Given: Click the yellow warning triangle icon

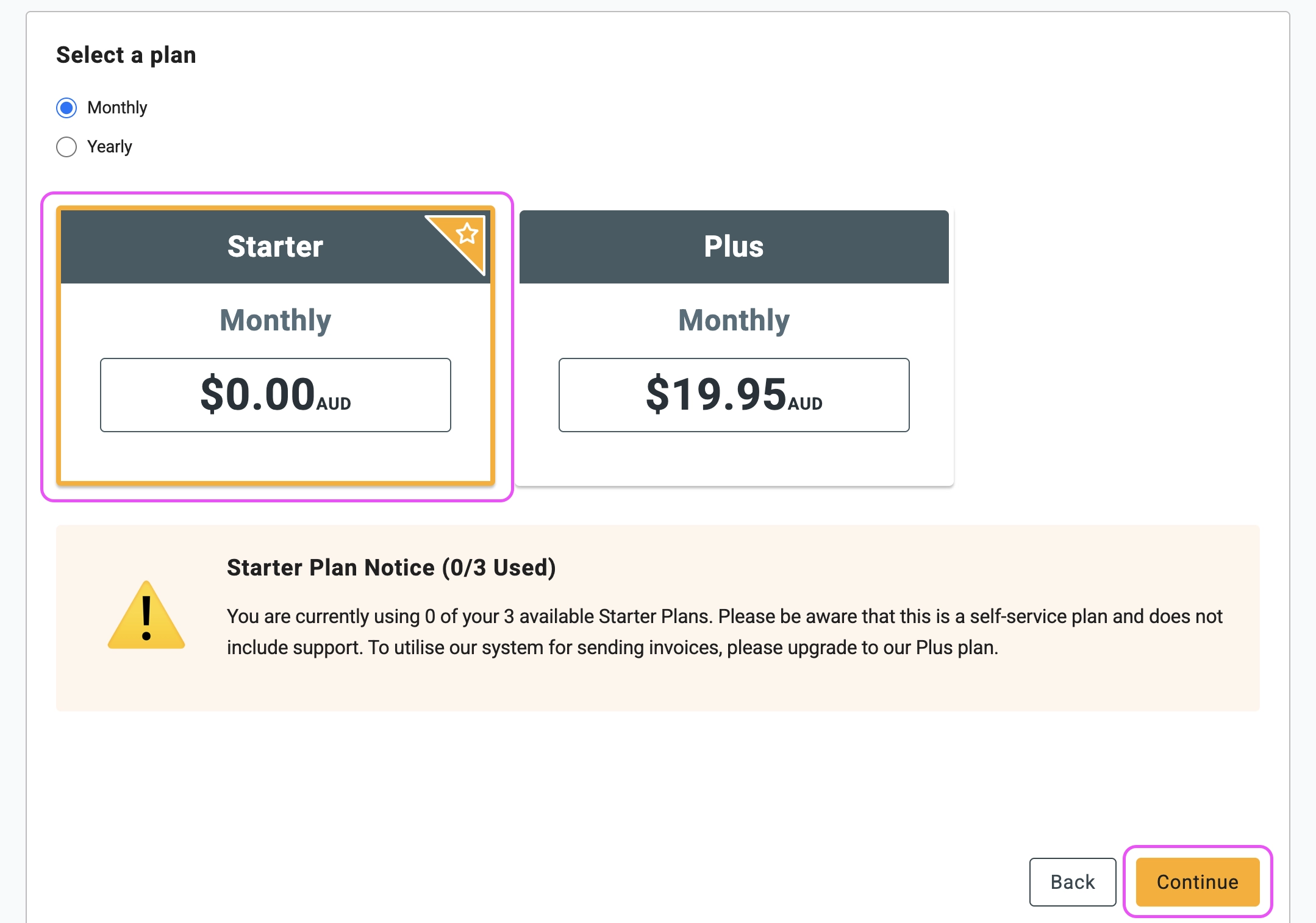Looking at the screenshot, I should (146, 617).
